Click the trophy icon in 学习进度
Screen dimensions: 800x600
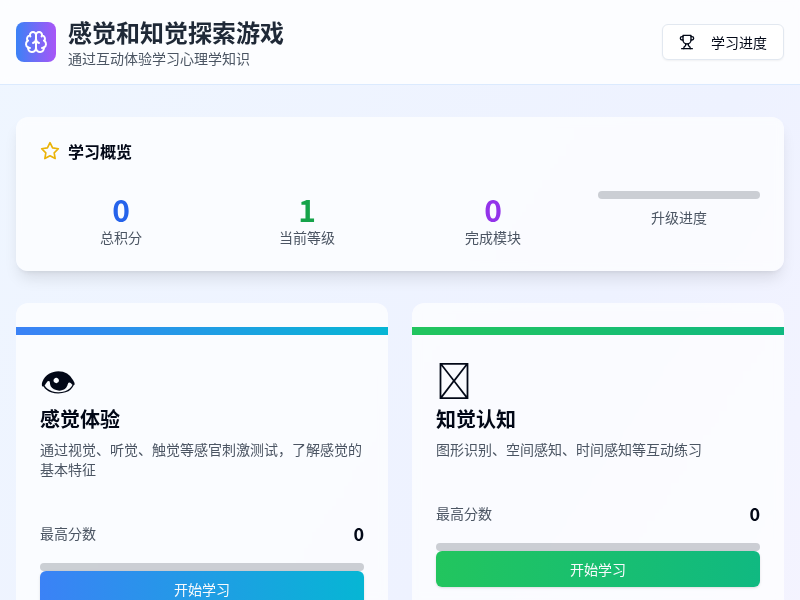tap(687, 42)
